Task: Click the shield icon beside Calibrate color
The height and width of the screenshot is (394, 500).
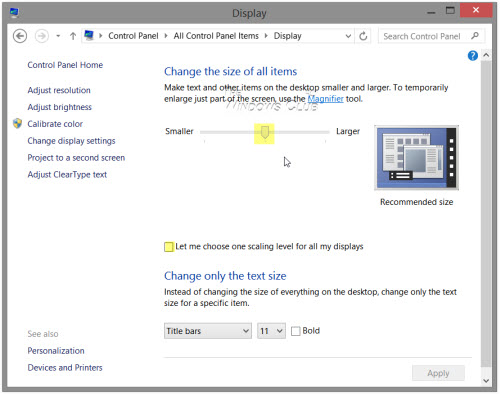Action: click(x=17, y=124)
